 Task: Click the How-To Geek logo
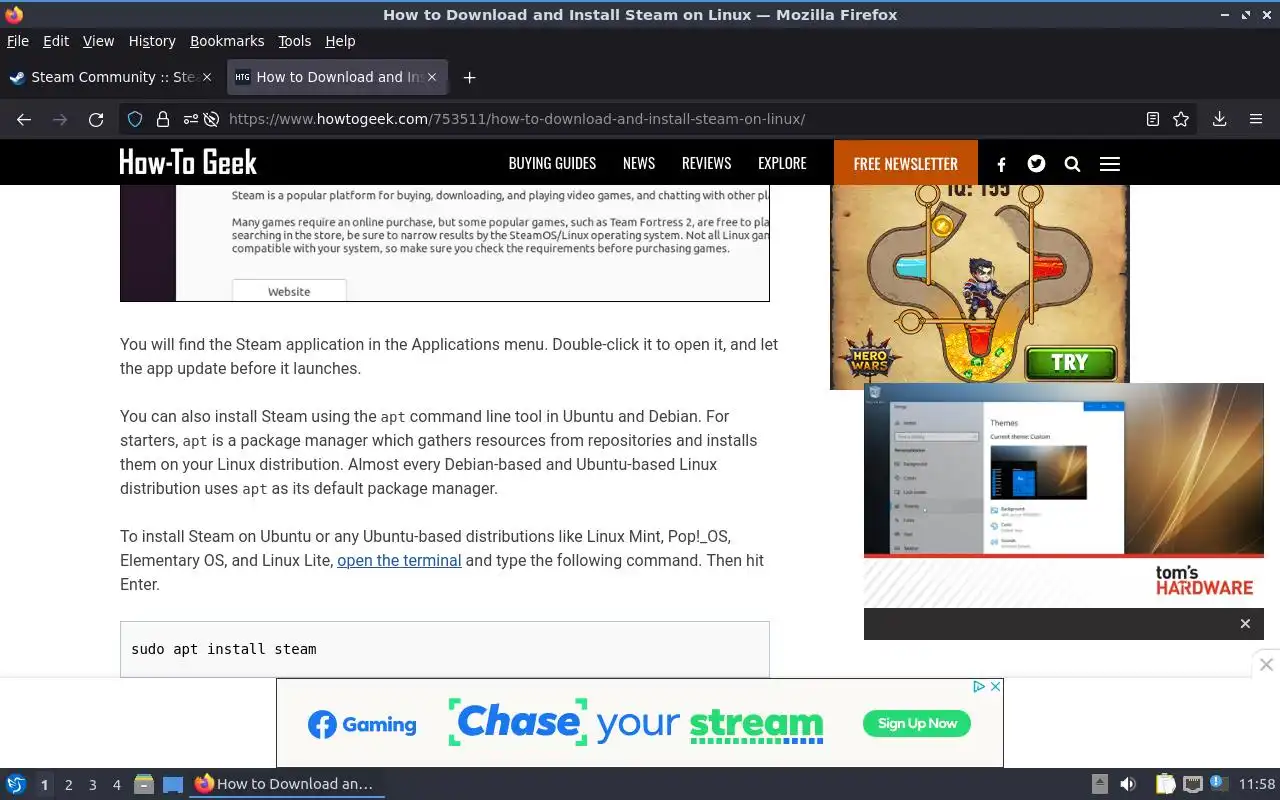[188, 162]
